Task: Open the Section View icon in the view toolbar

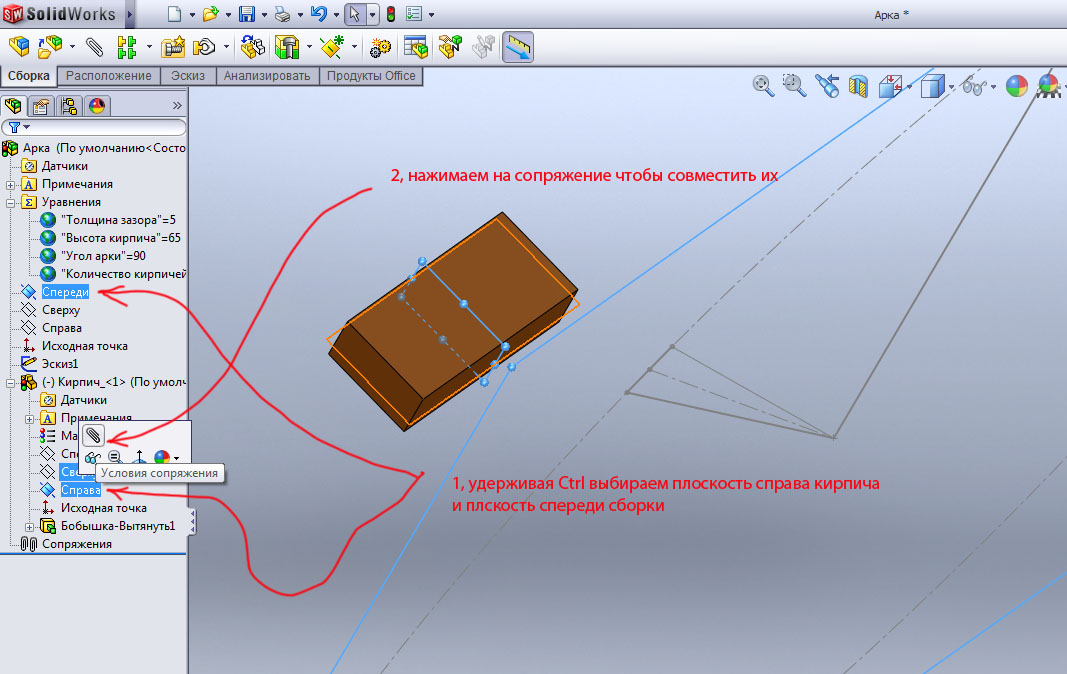Action: (858, 87)
